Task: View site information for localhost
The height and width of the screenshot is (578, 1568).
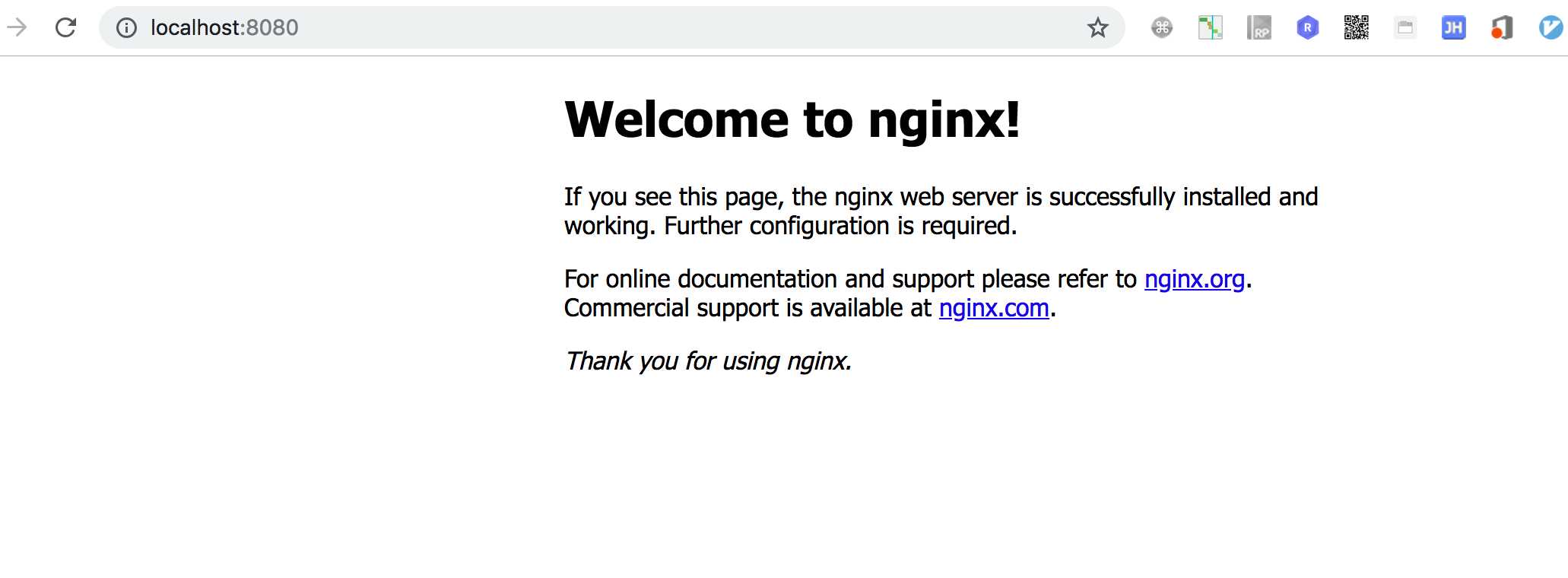Action: pyautogui.click(x=126, y=28)
